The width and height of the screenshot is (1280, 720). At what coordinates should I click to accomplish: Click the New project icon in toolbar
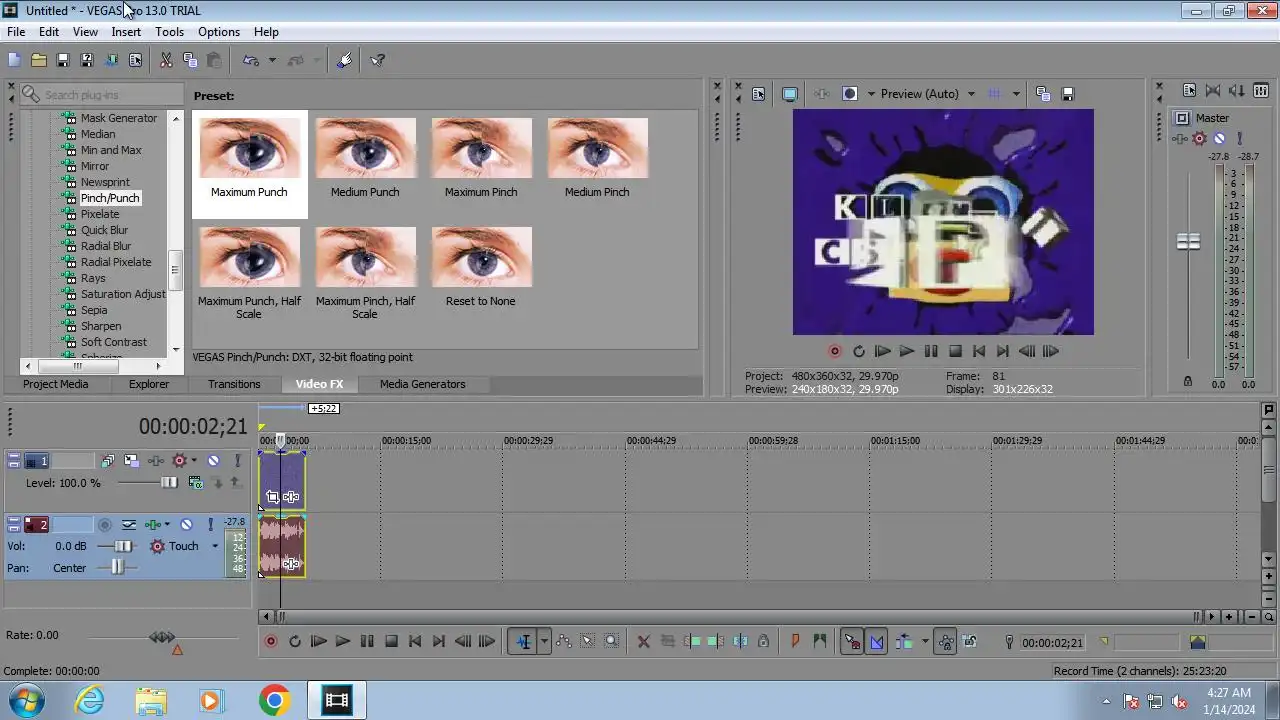point(14,60)
